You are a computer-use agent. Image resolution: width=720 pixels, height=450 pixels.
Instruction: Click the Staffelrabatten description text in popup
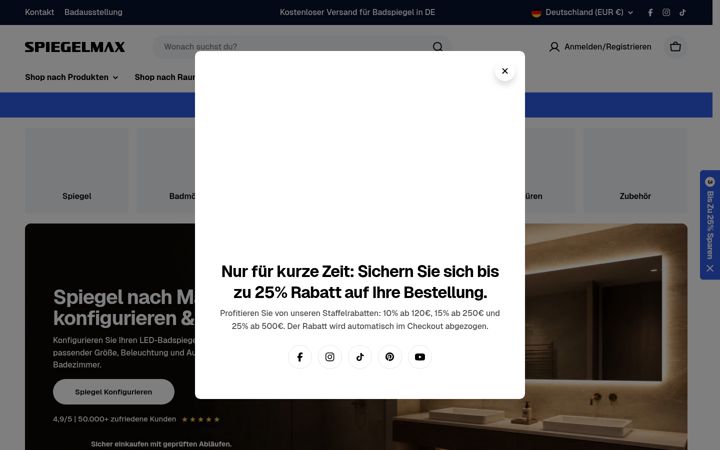tap(360, 320)
